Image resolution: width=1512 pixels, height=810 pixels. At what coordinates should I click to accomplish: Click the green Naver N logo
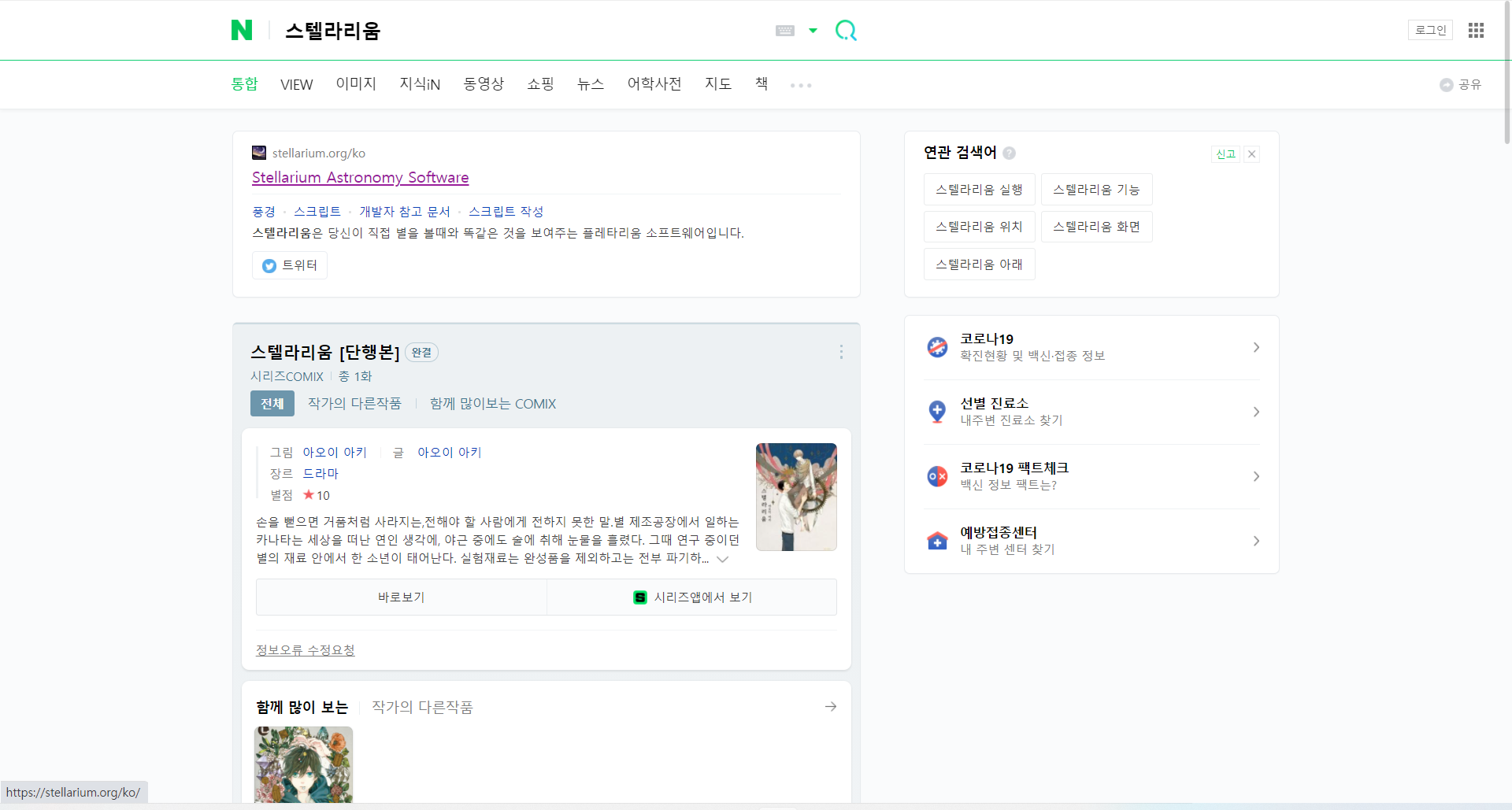tap(242, 30)
